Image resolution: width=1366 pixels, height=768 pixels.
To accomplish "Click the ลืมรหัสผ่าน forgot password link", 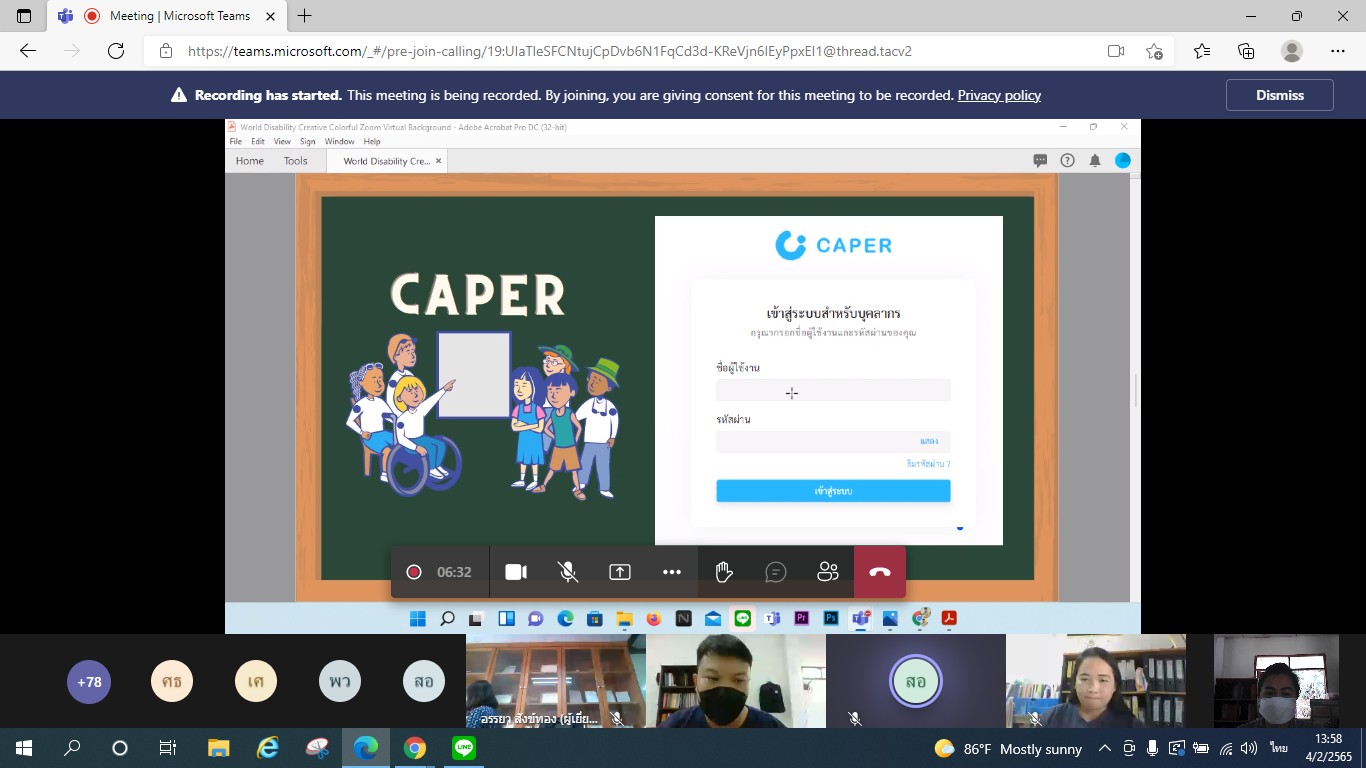I will pos(928,464).
